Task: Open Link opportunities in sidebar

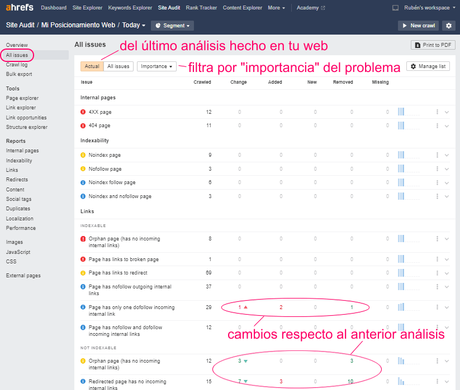Action: [26, 118]
